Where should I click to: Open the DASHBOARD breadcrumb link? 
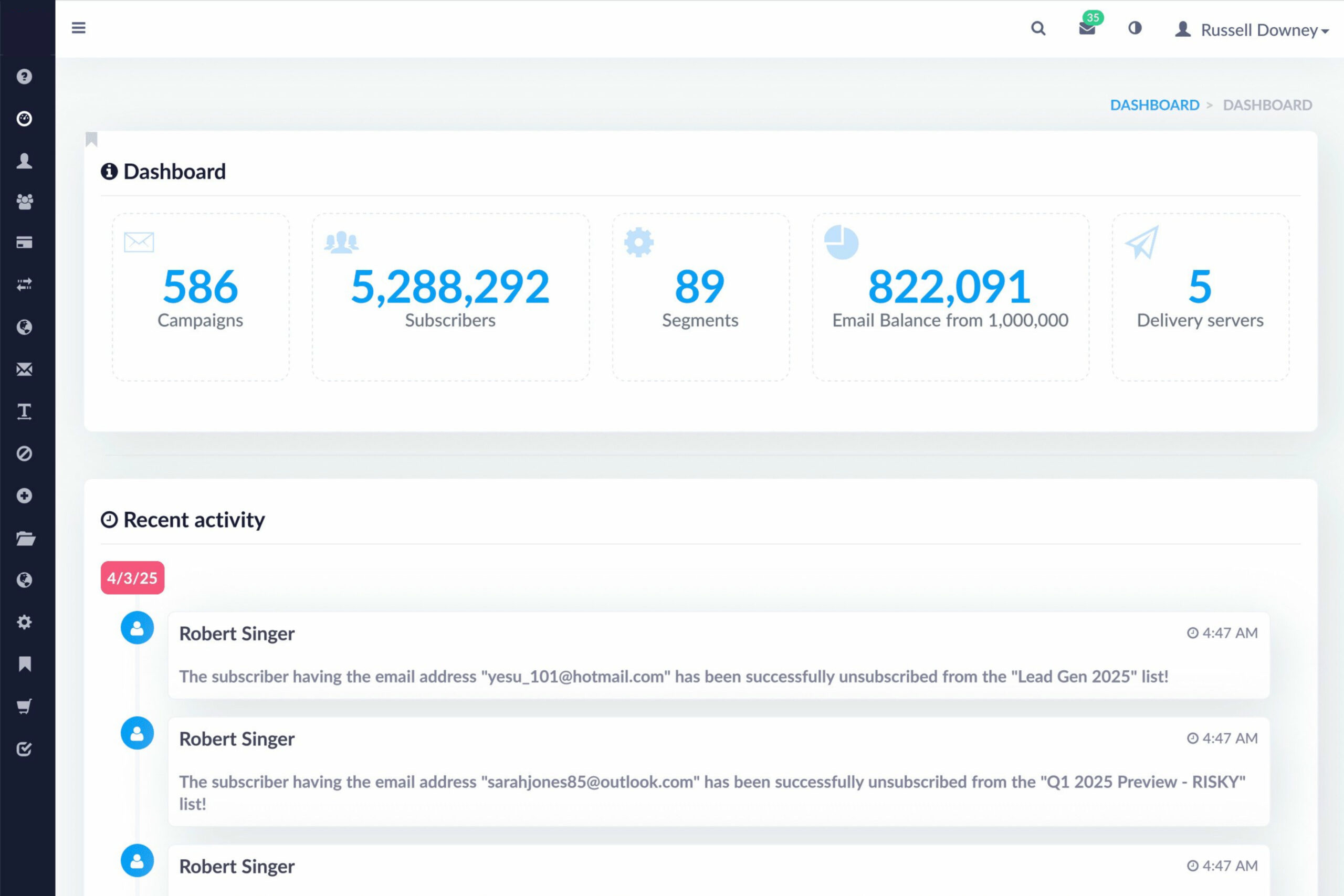[1155, 105]
